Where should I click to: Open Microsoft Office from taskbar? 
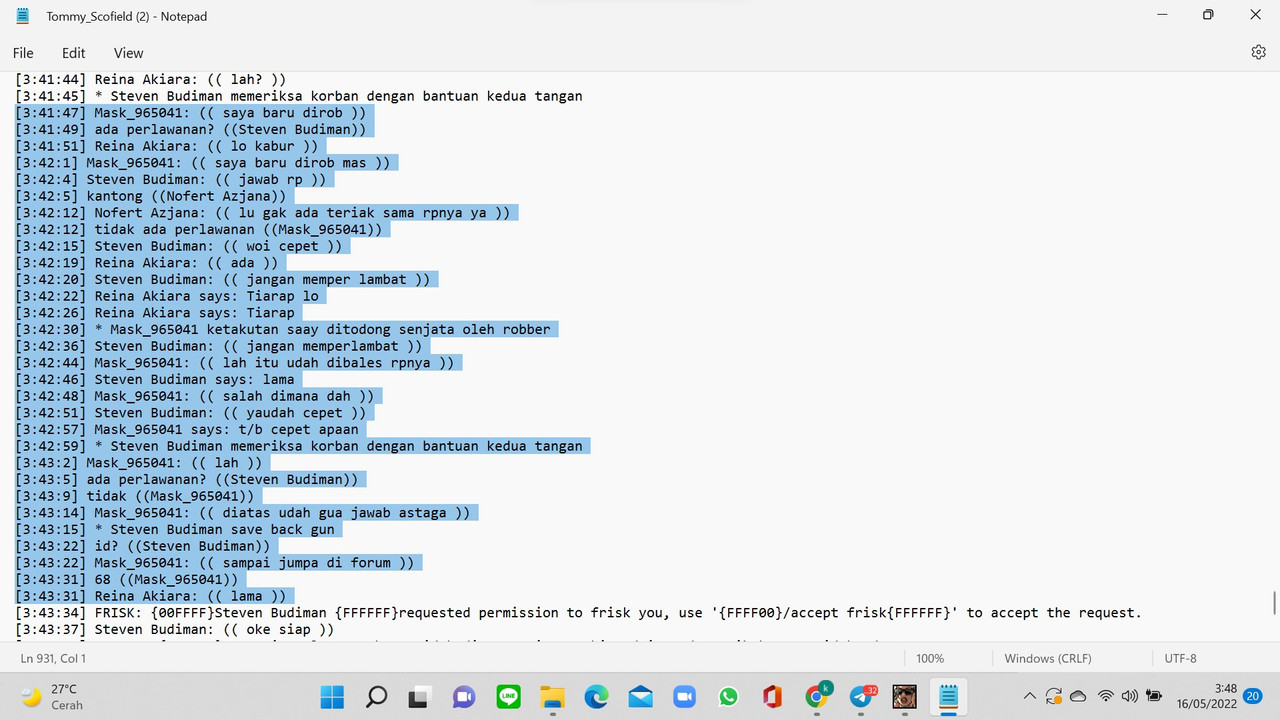pyautogui.click(x=772, y=696)
